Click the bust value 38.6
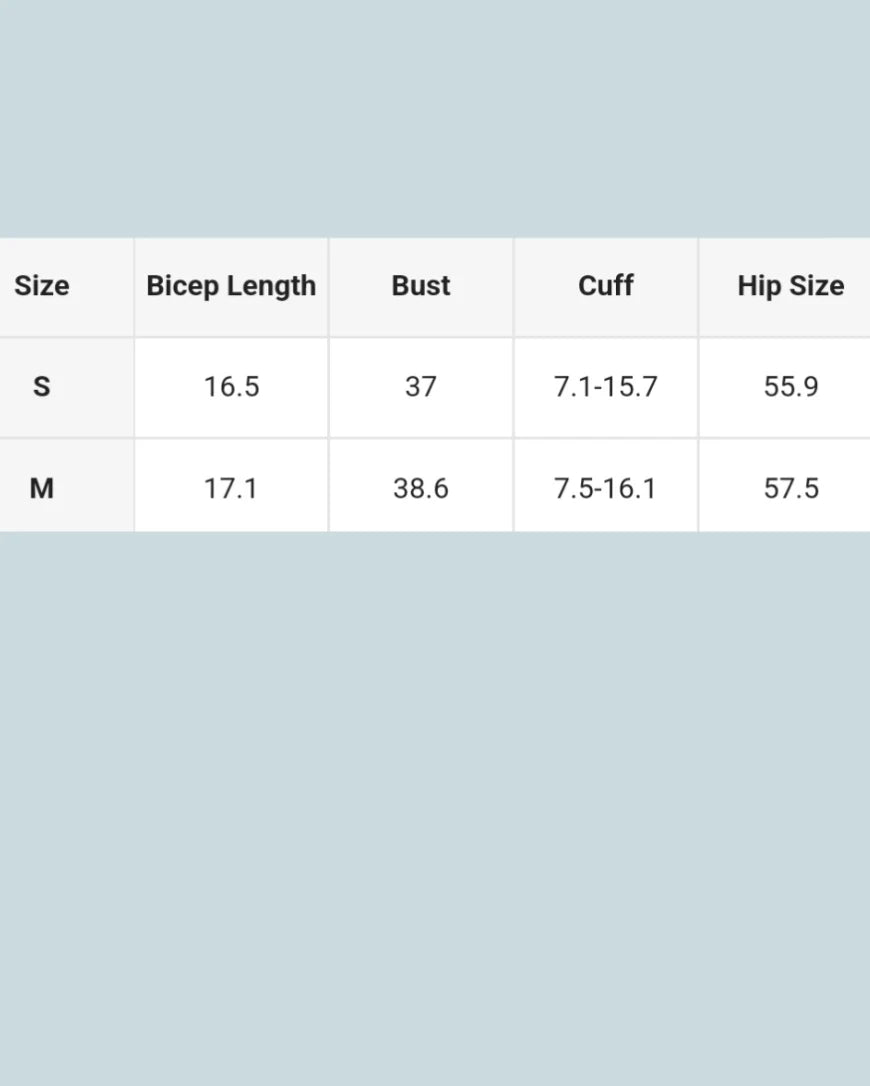Viewport: 870px width, 1086px height. tap(421, 489)
